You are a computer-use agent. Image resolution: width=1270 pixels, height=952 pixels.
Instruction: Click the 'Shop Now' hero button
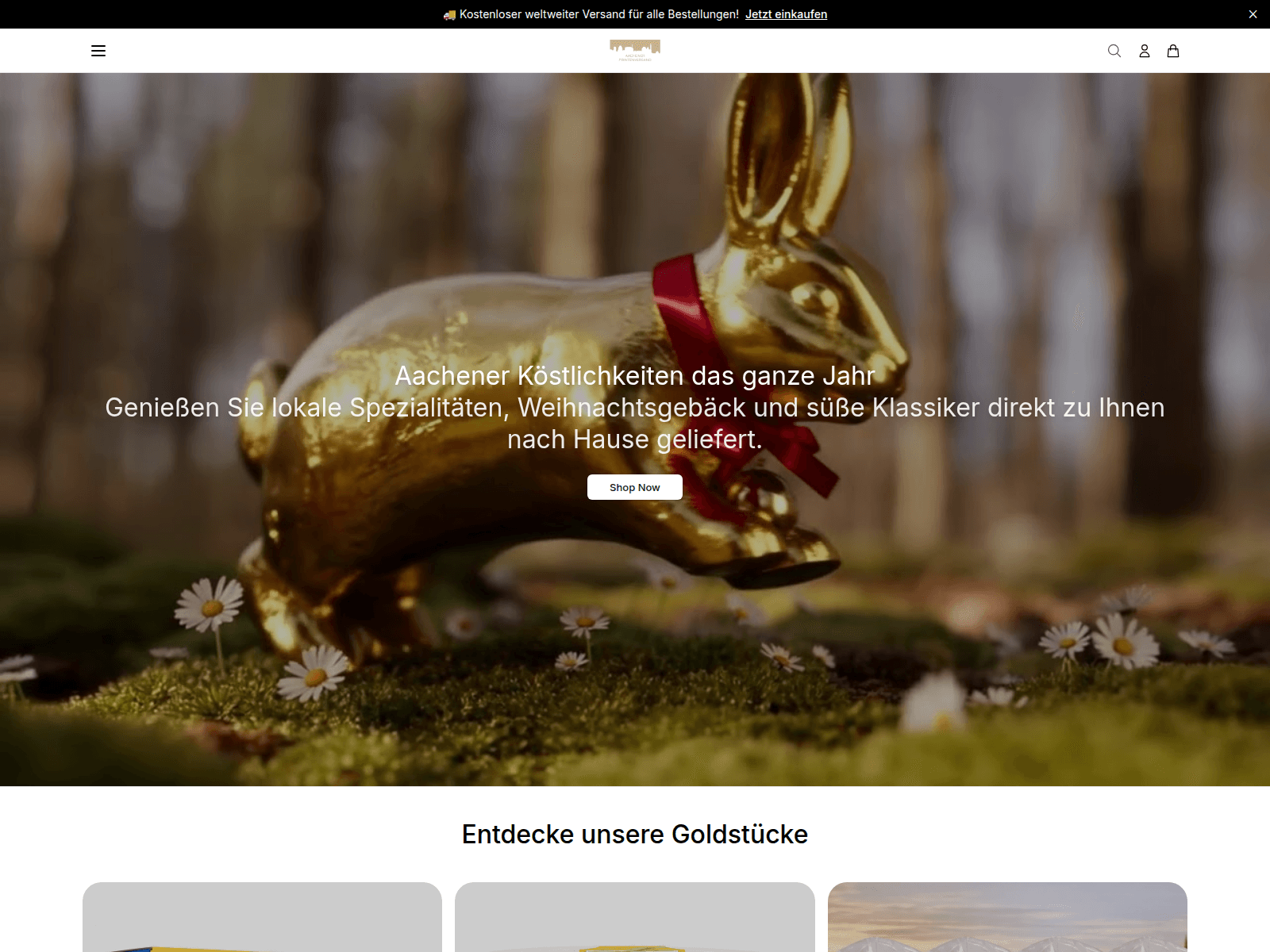[x=635, y=487]
